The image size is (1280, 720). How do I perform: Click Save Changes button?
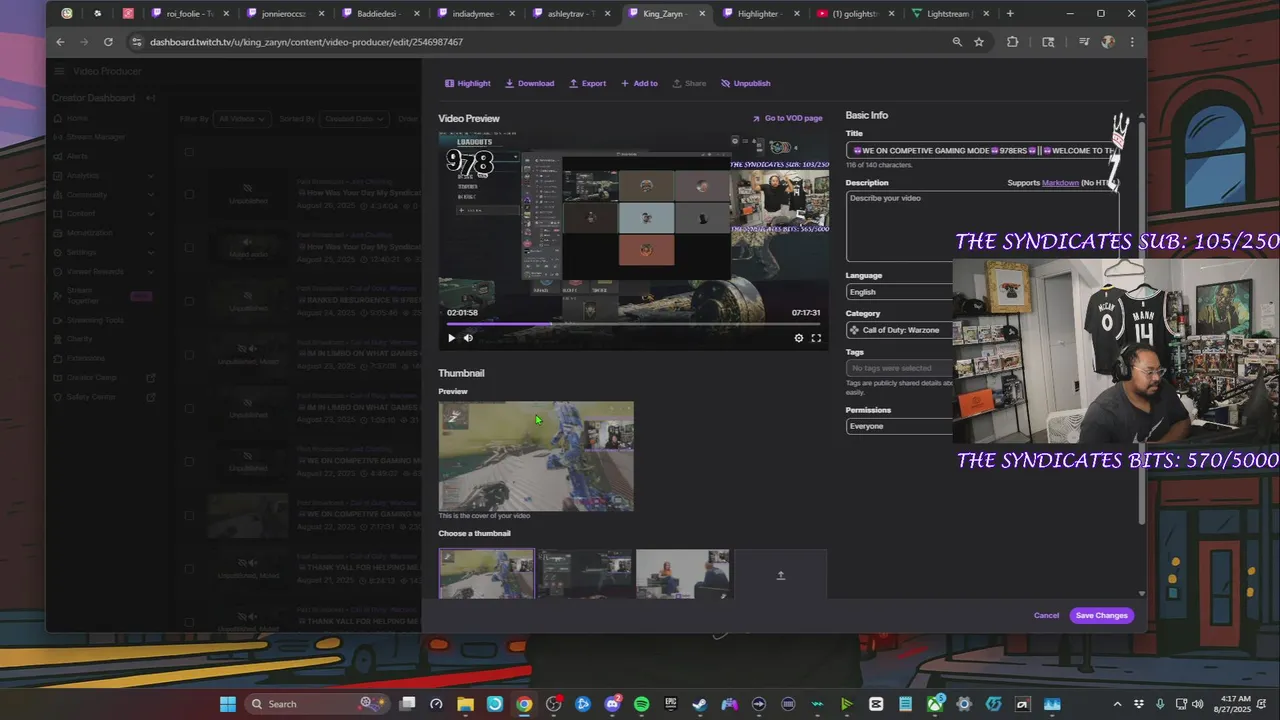click(1101, 615)
